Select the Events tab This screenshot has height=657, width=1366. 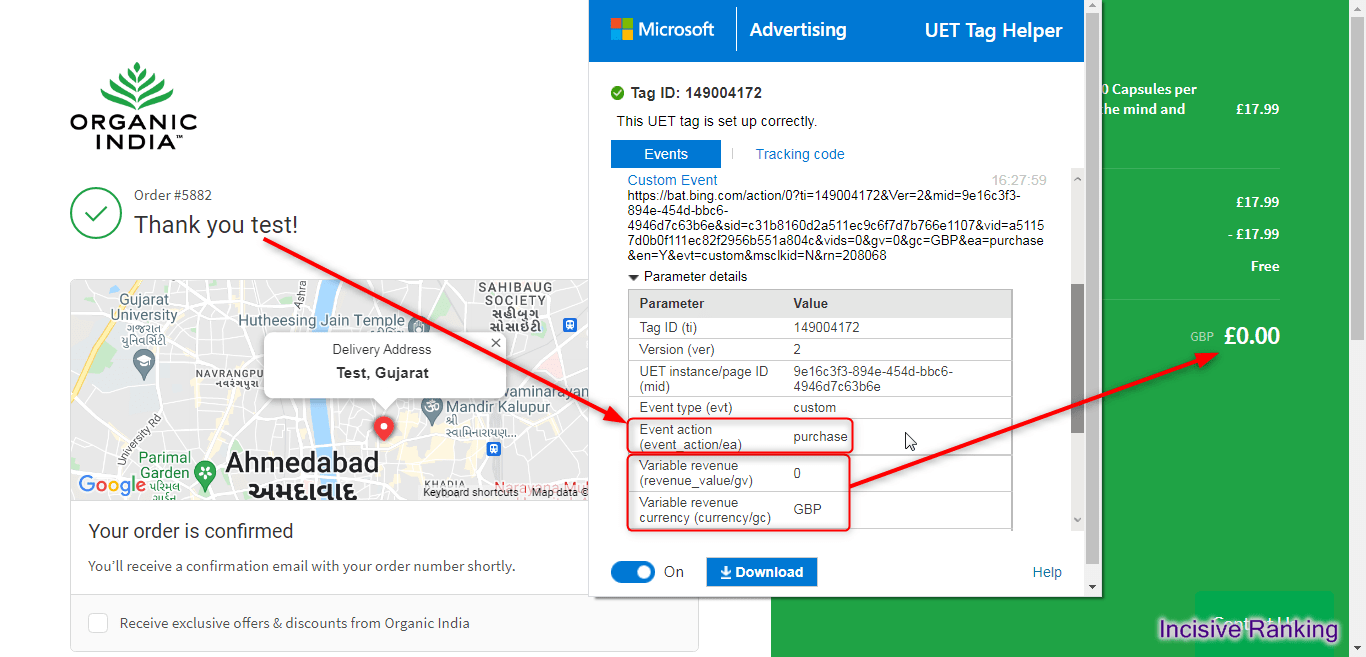coord(665,154)
